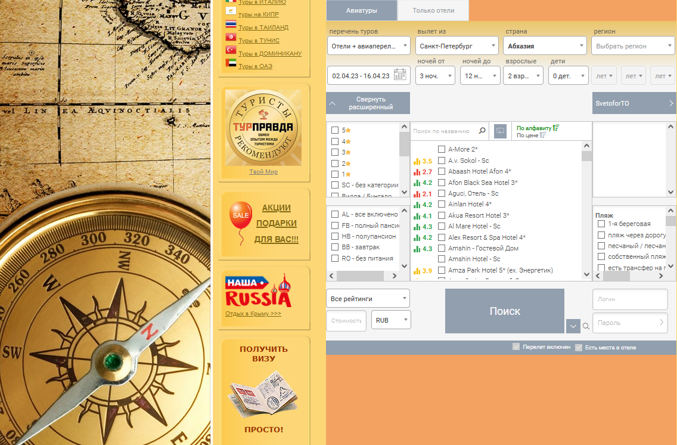Open the Наша Russia banner

pyautogui.click(x=258, y=291)
